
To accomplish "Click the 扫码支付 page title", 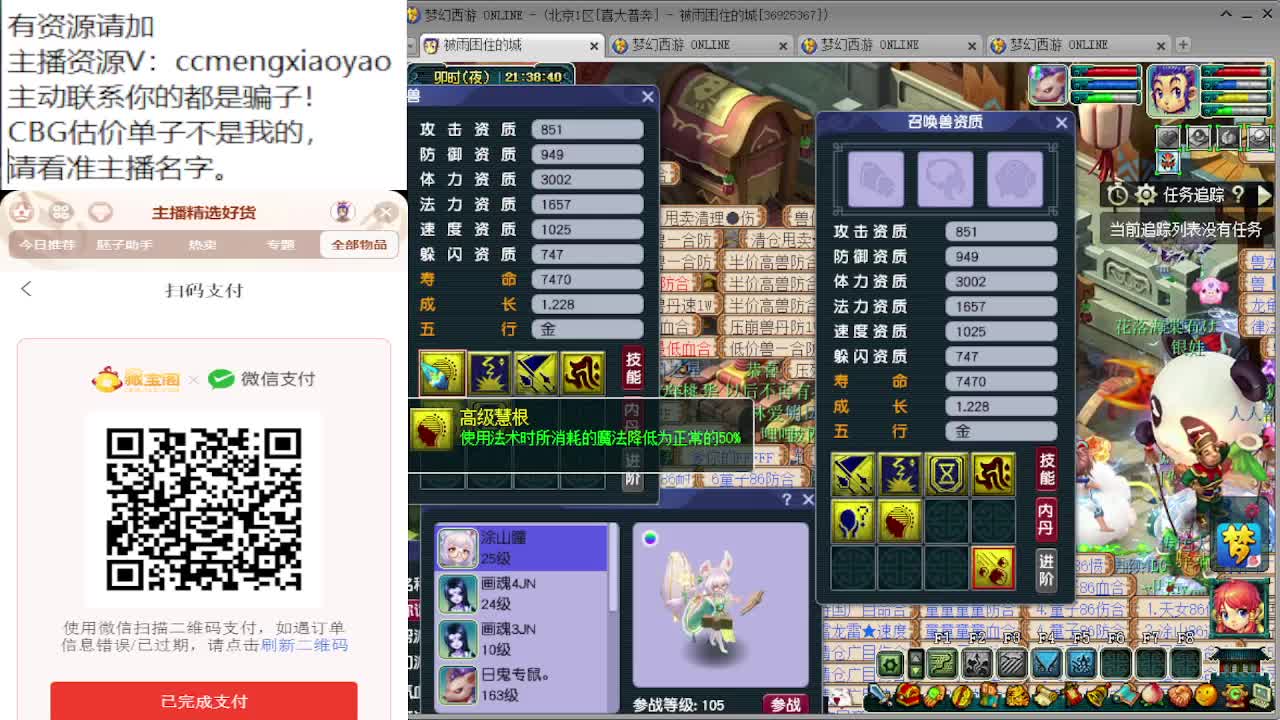I will [204, 290].
